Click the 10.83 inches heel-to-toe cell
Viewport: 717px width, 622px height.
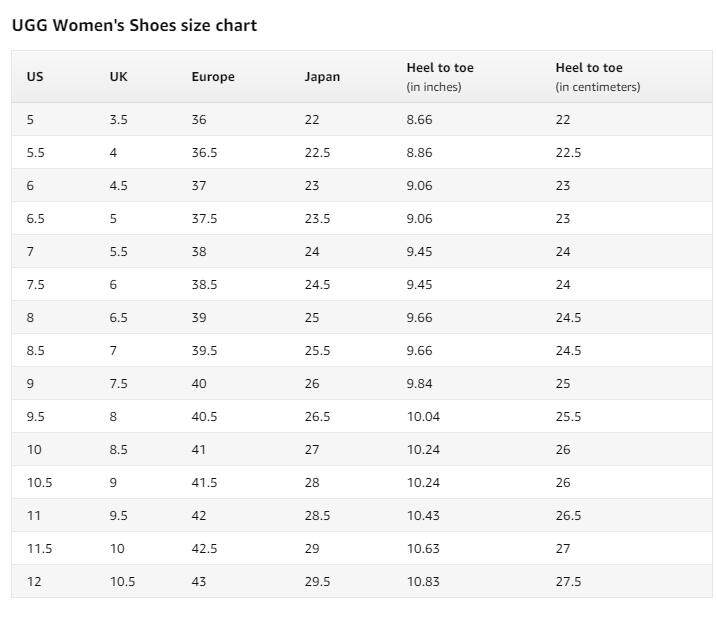[x=423, y=582]
